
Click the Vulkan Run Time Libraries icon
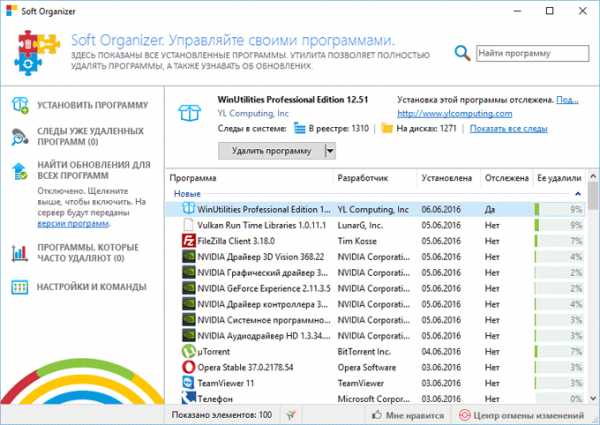point(188,225)
